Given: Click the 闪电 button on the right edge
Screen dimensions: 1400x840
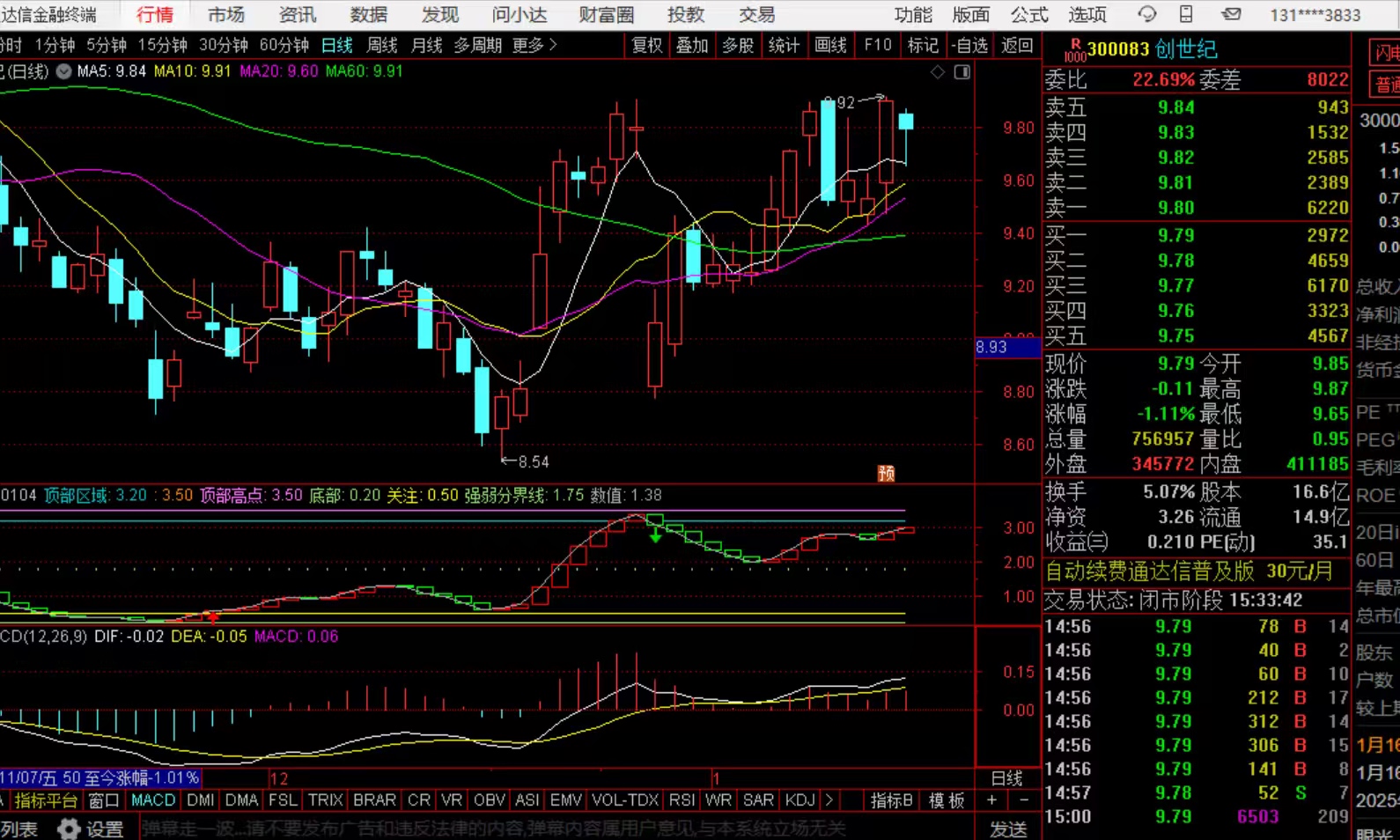Looking at the screenshot, I should click(x=1386, y=53).
